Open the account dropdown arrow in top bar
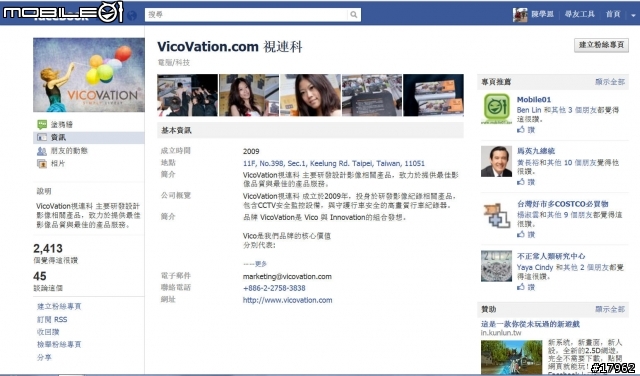This screenshot has height=376, width=640. (633, 15)
